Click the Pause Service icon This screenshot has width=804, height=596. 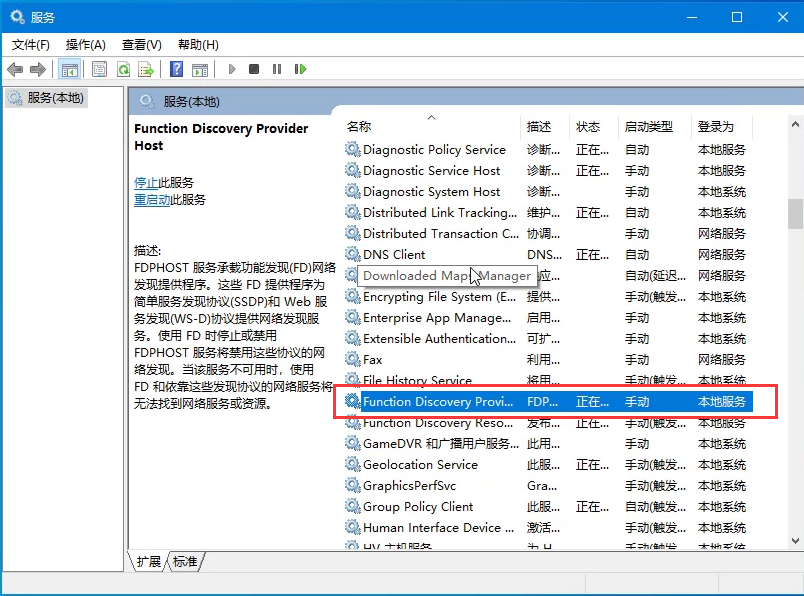click(x=277, y=69)
